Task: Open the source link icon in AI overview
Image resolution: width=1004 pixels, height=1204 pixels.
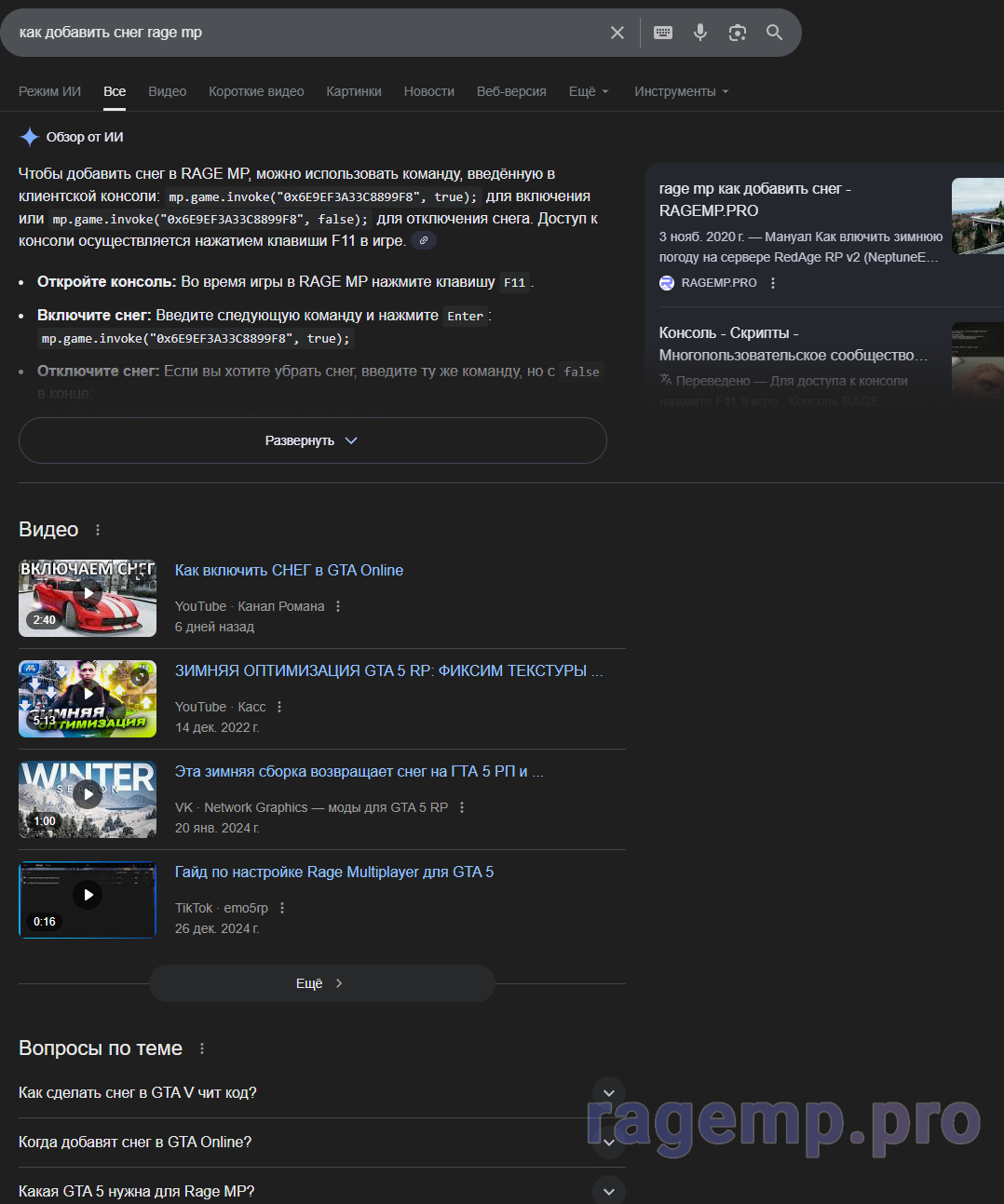Action: [x=424, y=240]
